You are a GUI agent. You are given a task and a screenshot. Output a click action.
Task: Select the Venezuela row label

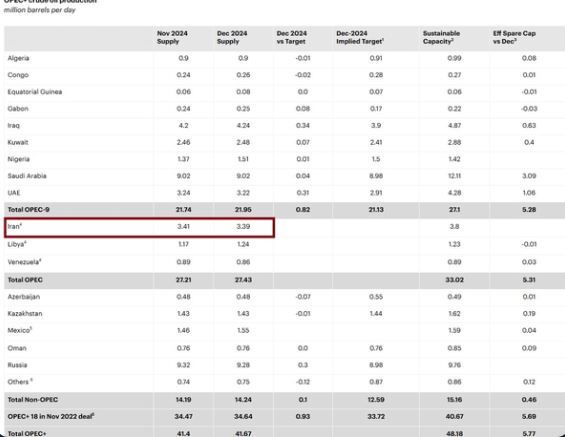click(24, 262)
